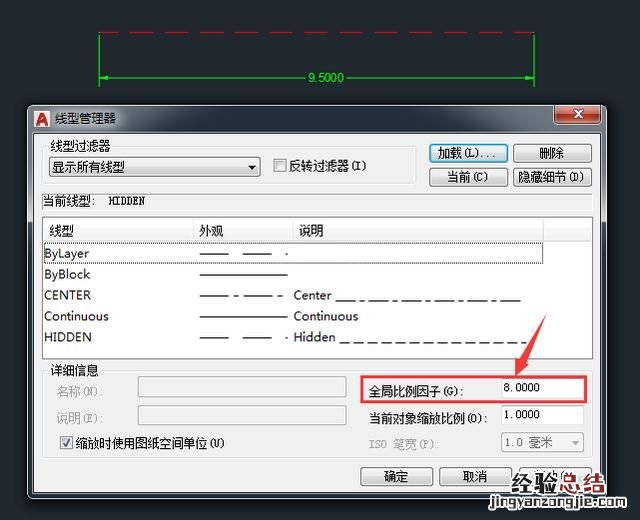Click the 当前(C) set current button
Viewport: 640px width, 520px height.
(468, 177)
